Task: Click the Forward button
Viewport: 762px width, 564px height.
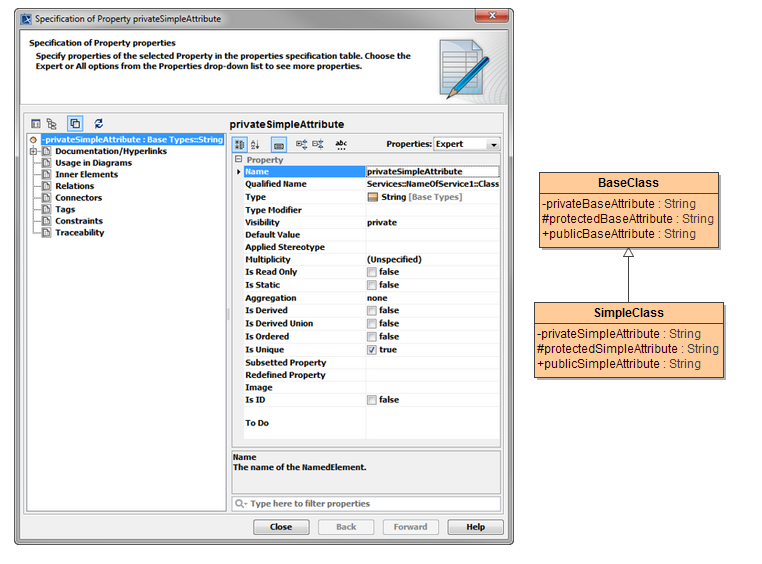Action: click(x=411, y=527)
